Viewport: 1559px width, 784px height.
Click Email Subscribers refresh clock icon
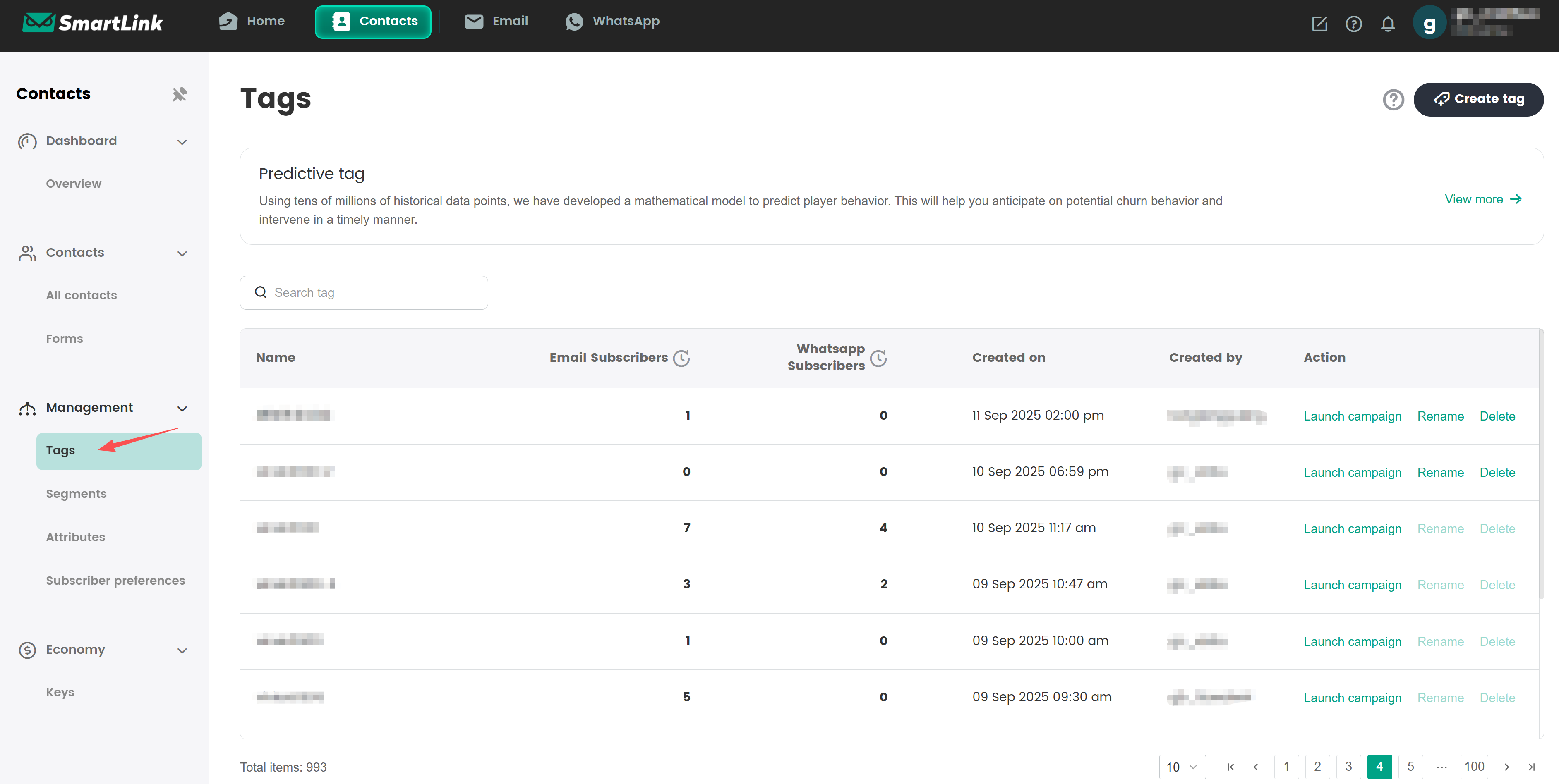point(681,358)
